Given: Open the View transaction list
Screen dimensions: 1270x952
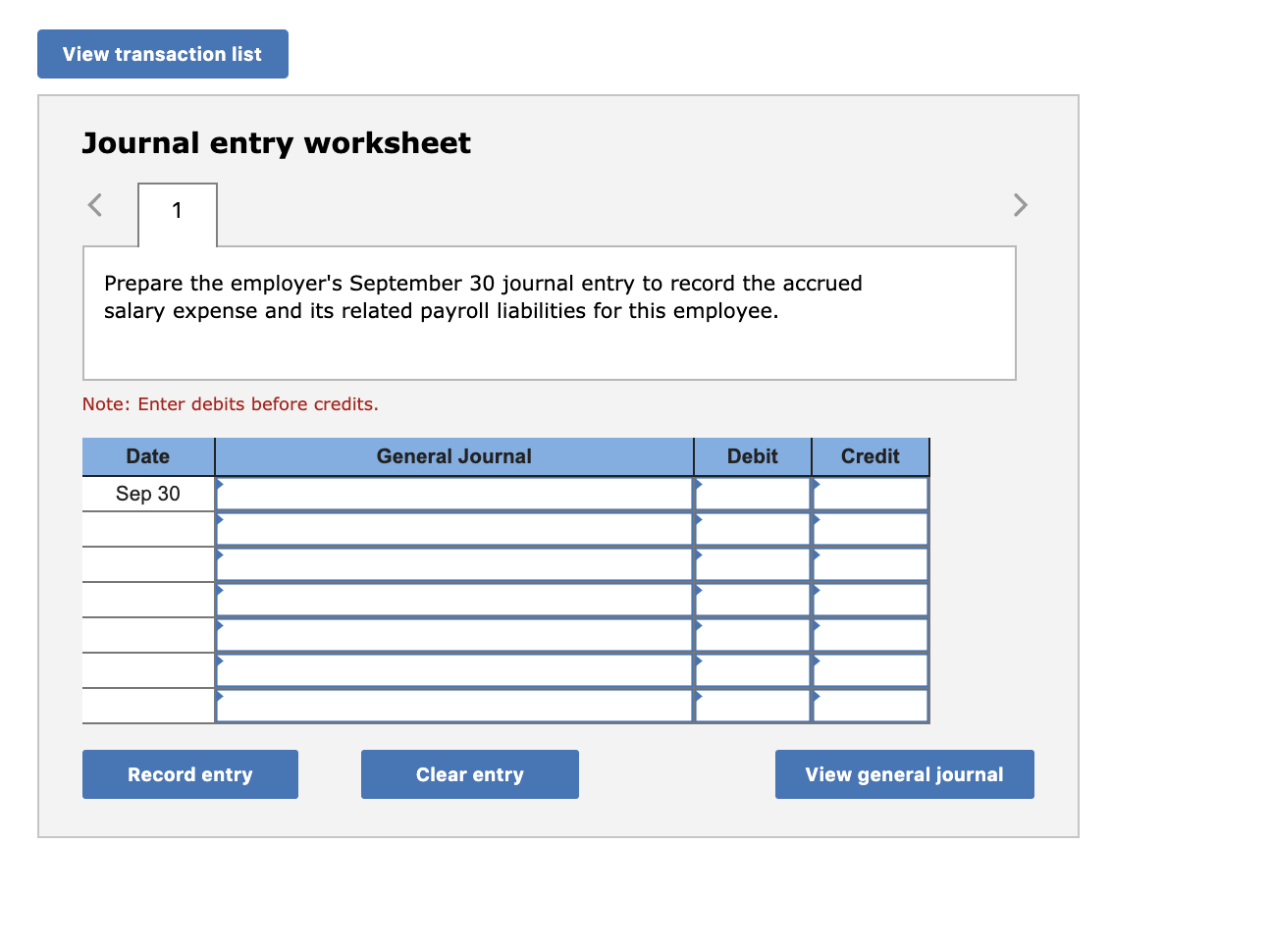Looking at the screenshot, I should pos(162,54).
